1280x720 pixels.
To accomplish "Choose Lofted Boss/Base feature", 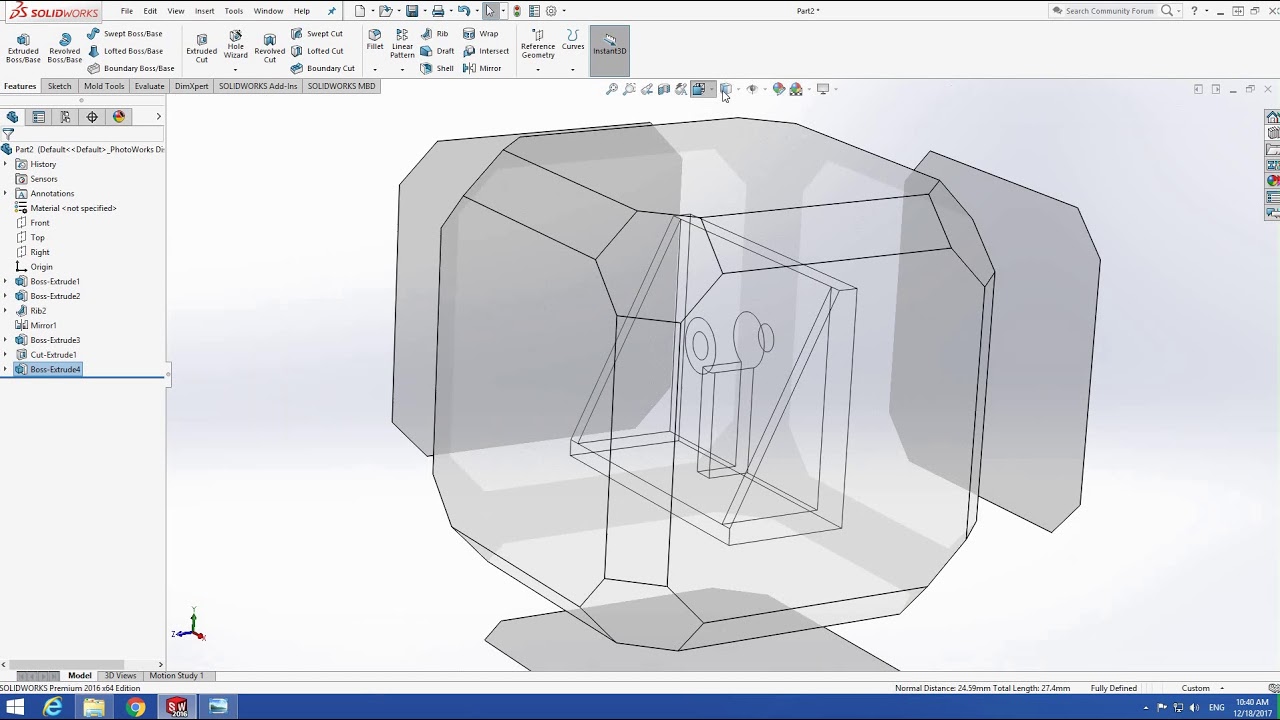I will coord(125,51).
